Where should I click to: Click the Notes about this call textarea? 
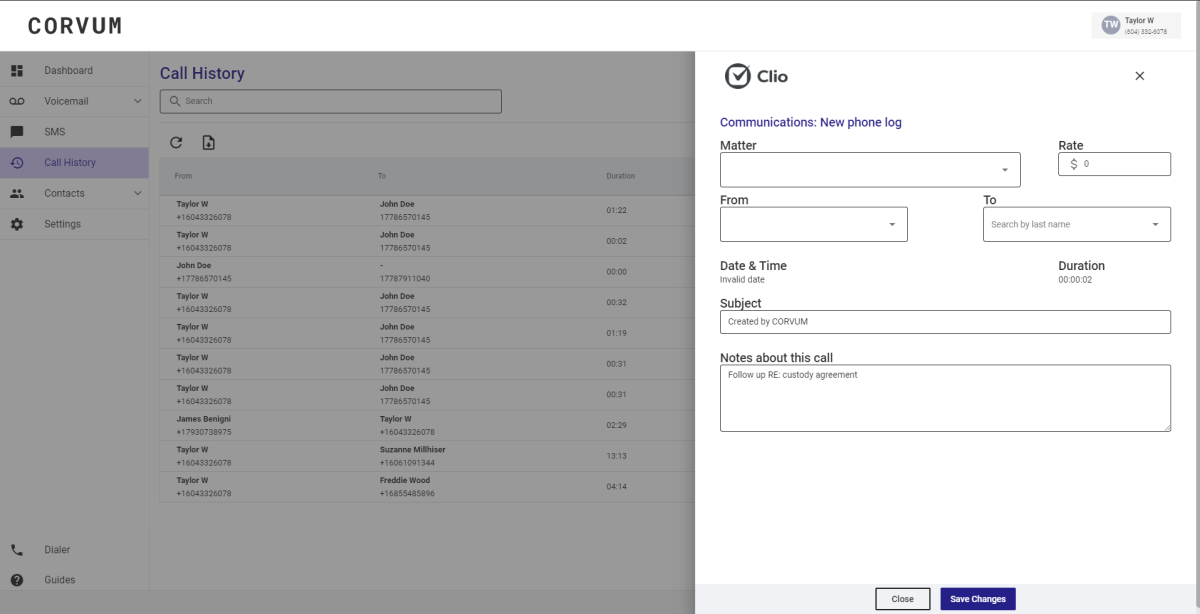click(944, 398)
